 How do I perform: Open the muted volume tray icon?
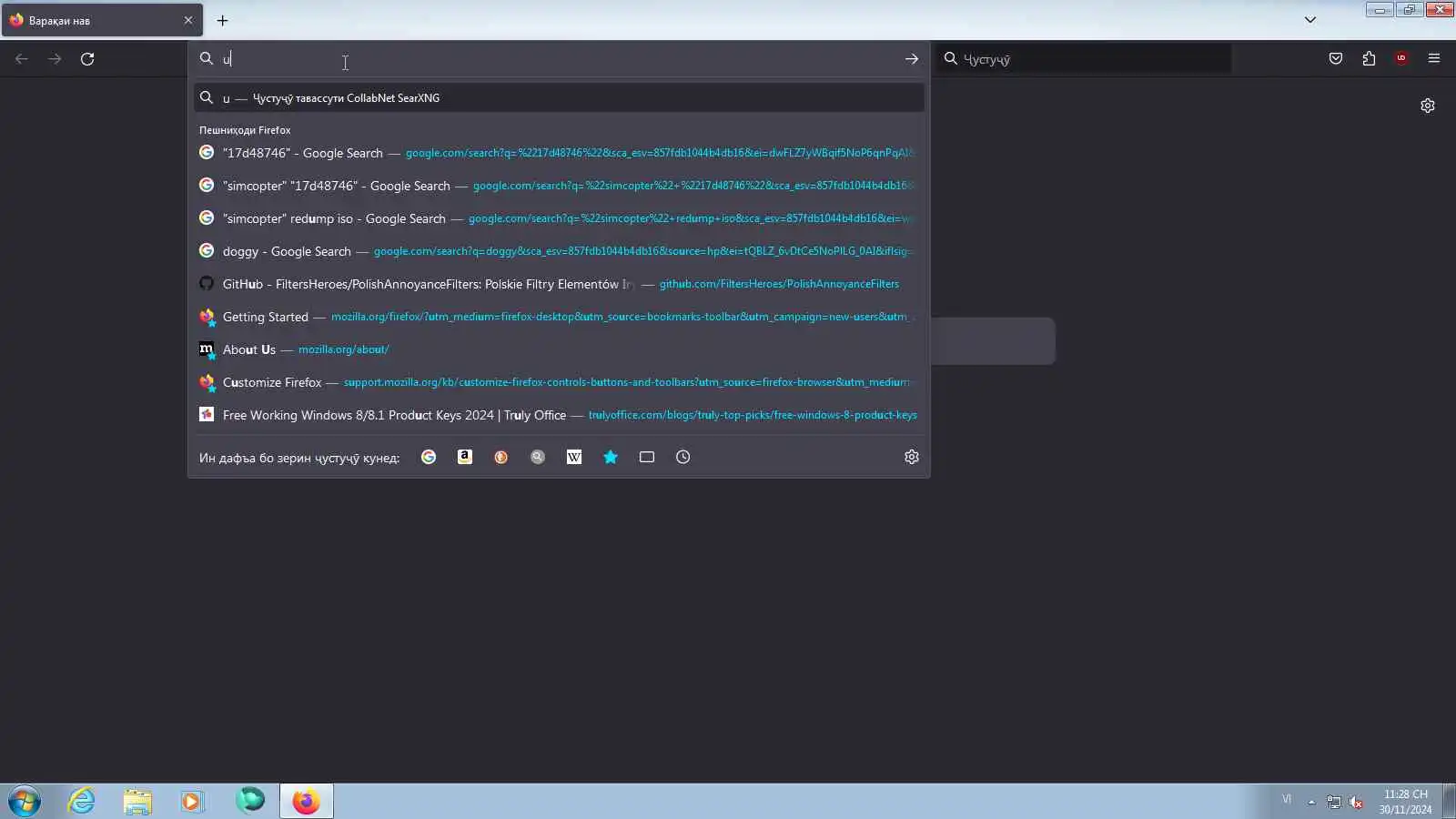[1357, 802]
